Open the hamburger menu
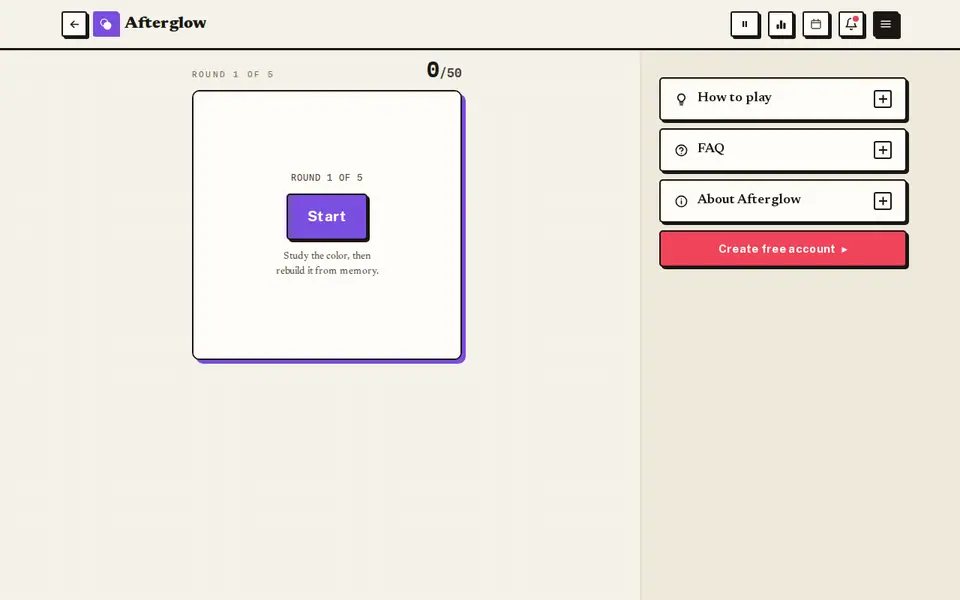Image resolution: width=960 pixels, height=600 pixels. [x=886, y=24]
